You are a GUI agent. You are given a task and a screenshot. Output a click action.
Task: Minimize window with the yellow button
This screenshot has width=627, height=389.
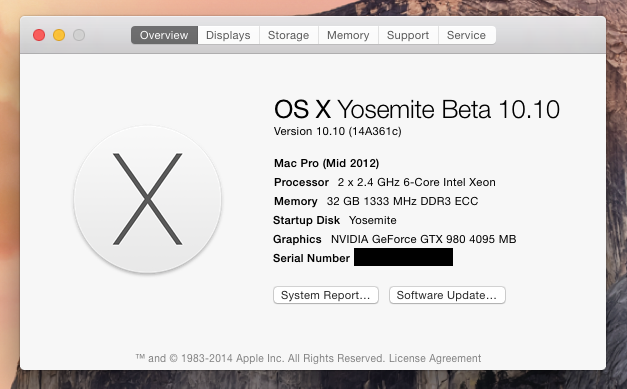pyautogui.click(x=59, y=35)
